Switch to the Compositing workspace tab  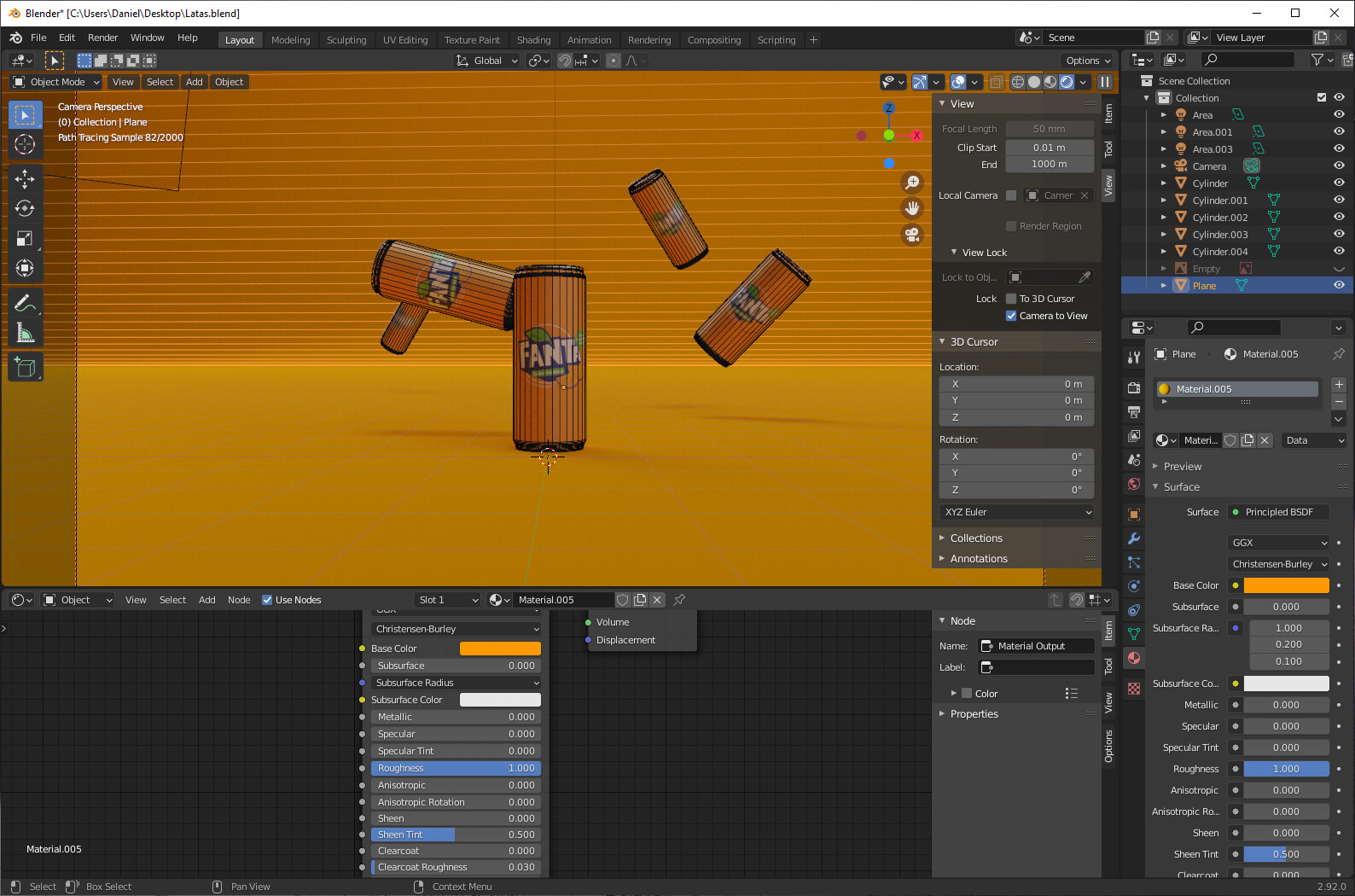coord(714,40)
